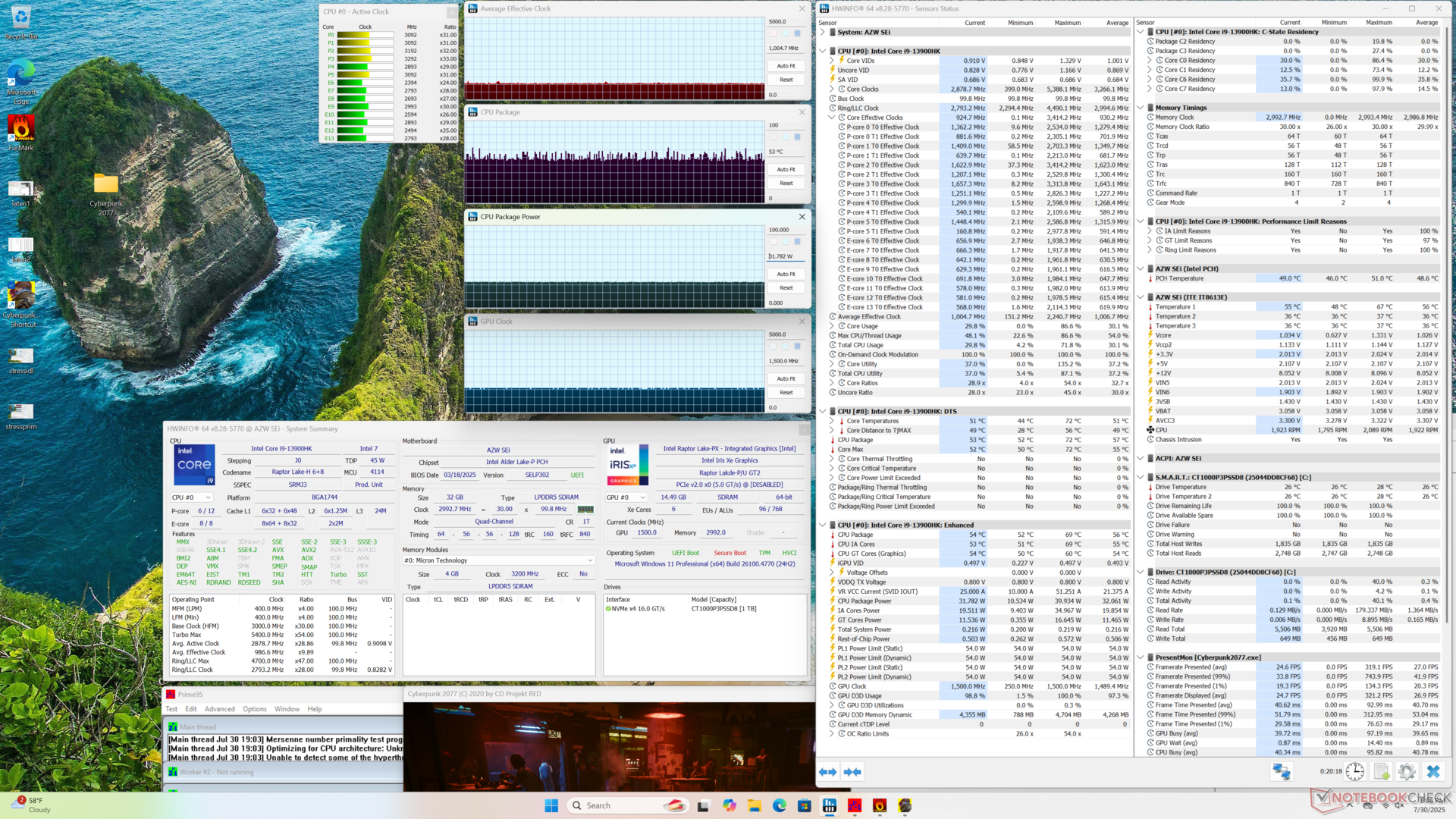This screenshot has width=1456, height=819.
Task: Click the Search box on the taskbar
Action: [629, 805]
